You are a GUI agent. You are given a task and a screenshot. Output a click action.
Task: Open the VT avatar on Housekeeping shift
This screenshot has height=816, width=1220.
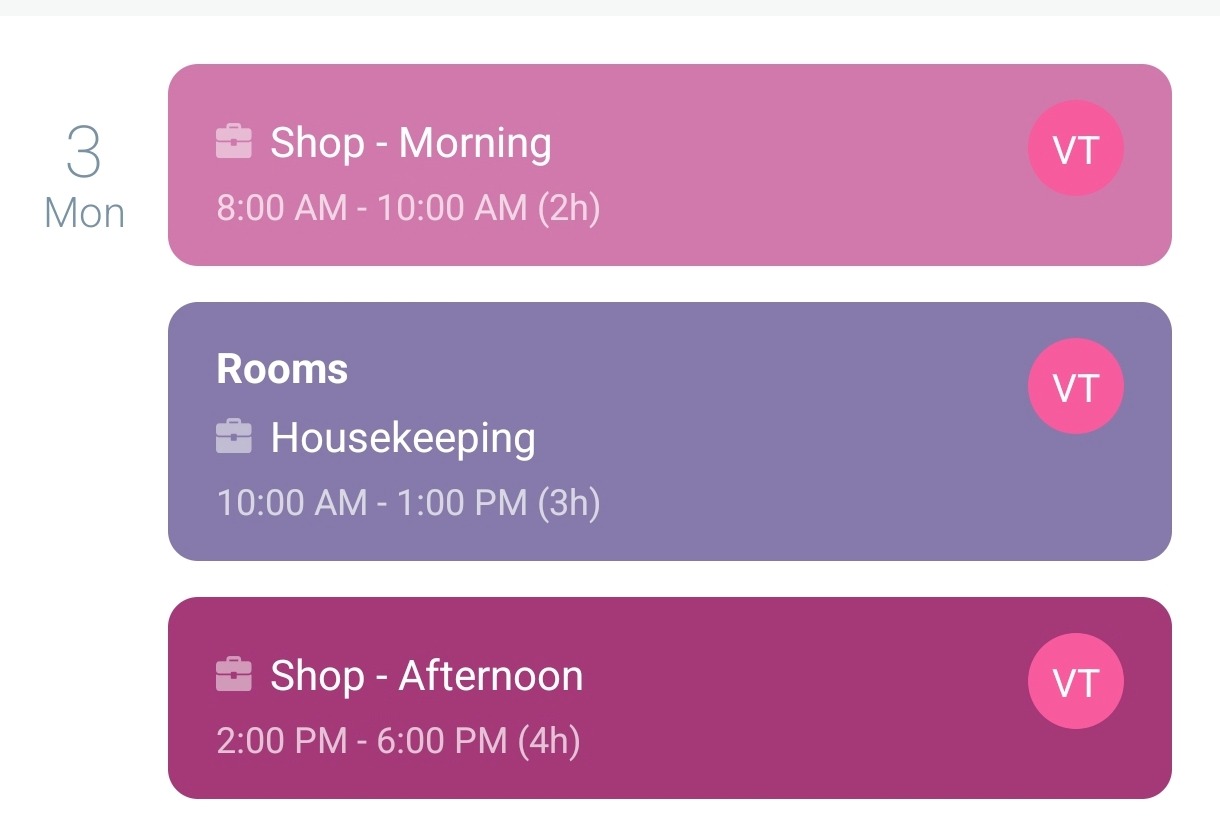1076,387
